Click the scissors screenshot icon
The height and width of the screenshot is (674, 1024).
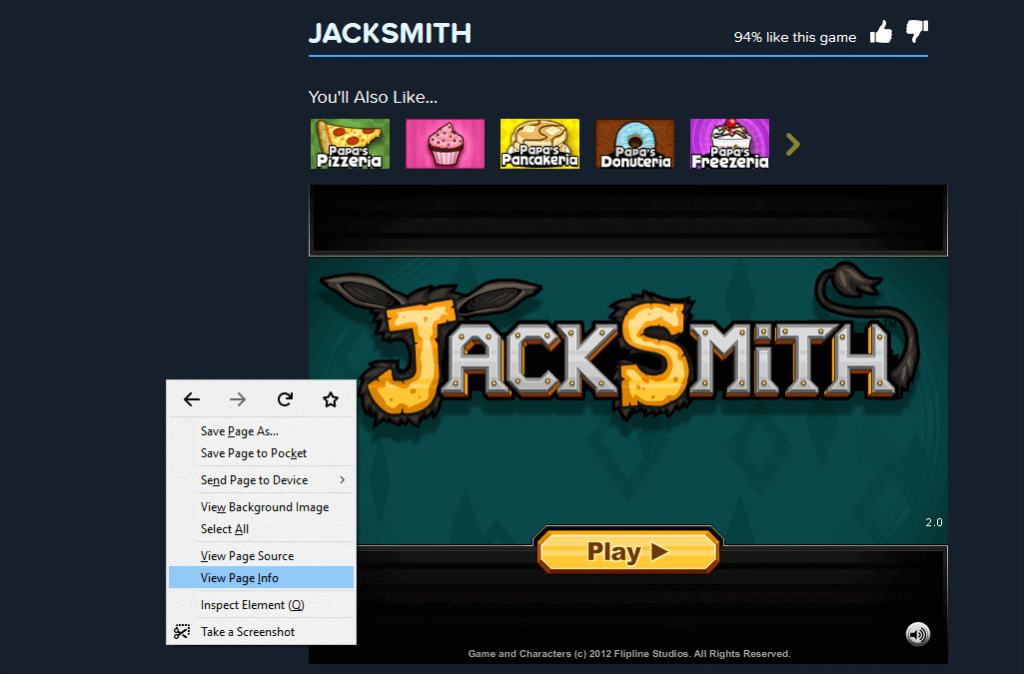(x=182, y=632)
